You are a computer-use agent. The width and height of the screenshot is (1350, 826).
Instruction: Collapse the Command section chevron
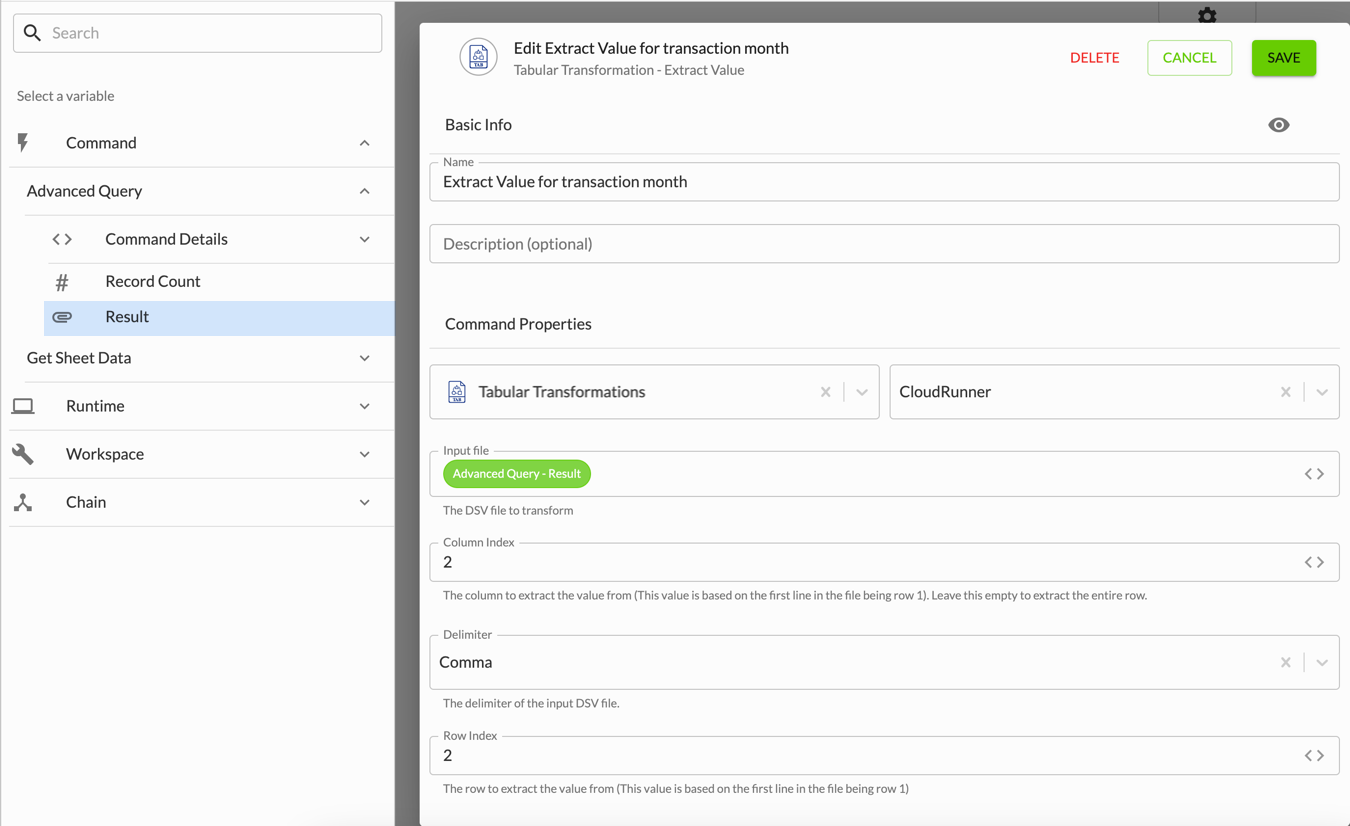[x=364, y=143]
